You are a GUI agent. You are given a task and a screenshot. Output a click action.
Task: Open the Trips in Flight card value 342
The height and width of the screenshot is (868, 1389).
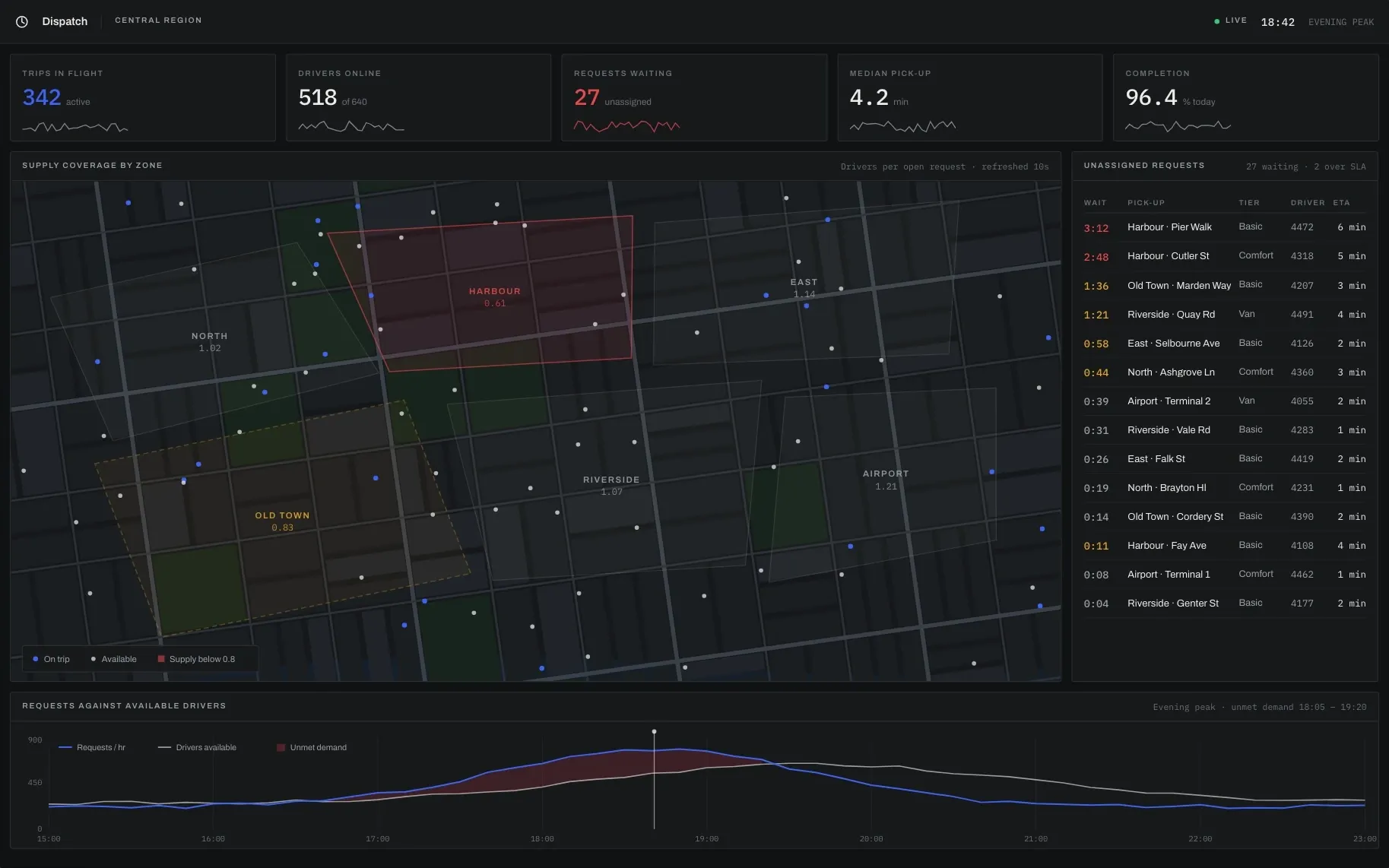[x=42, y=97]
